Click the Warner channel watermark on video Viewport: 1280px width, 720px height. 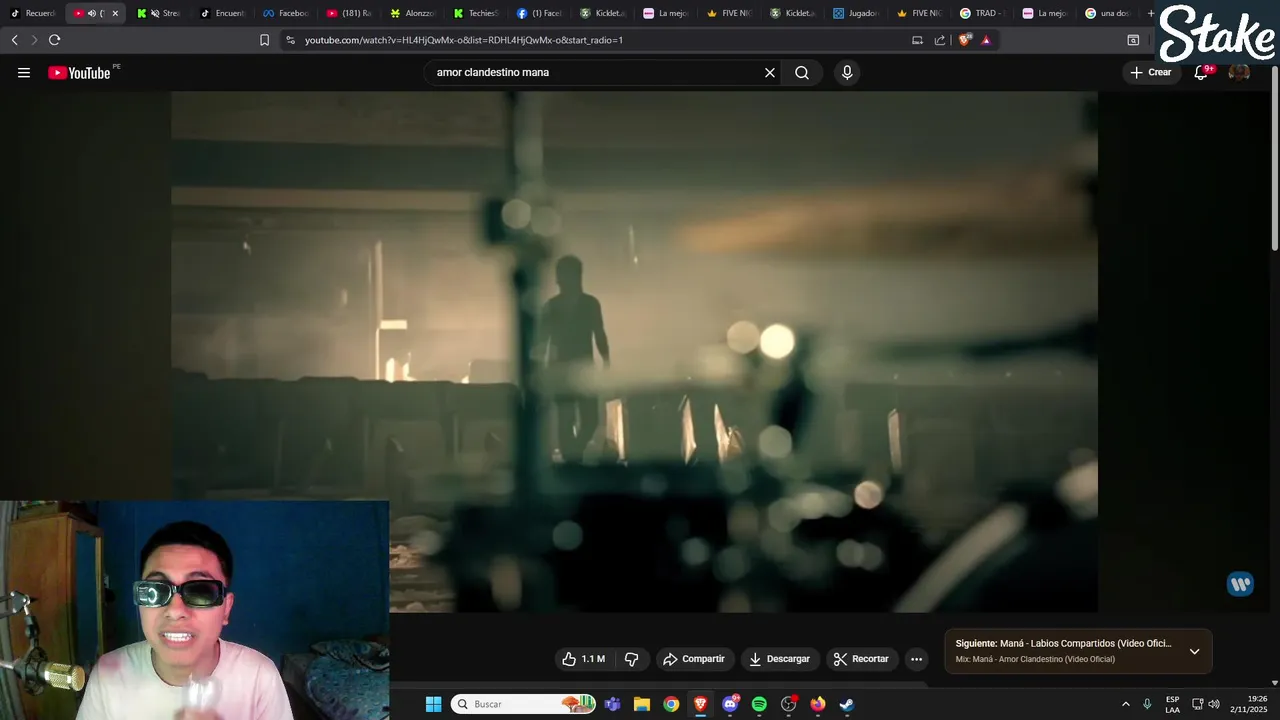[x=1240, y=585]
